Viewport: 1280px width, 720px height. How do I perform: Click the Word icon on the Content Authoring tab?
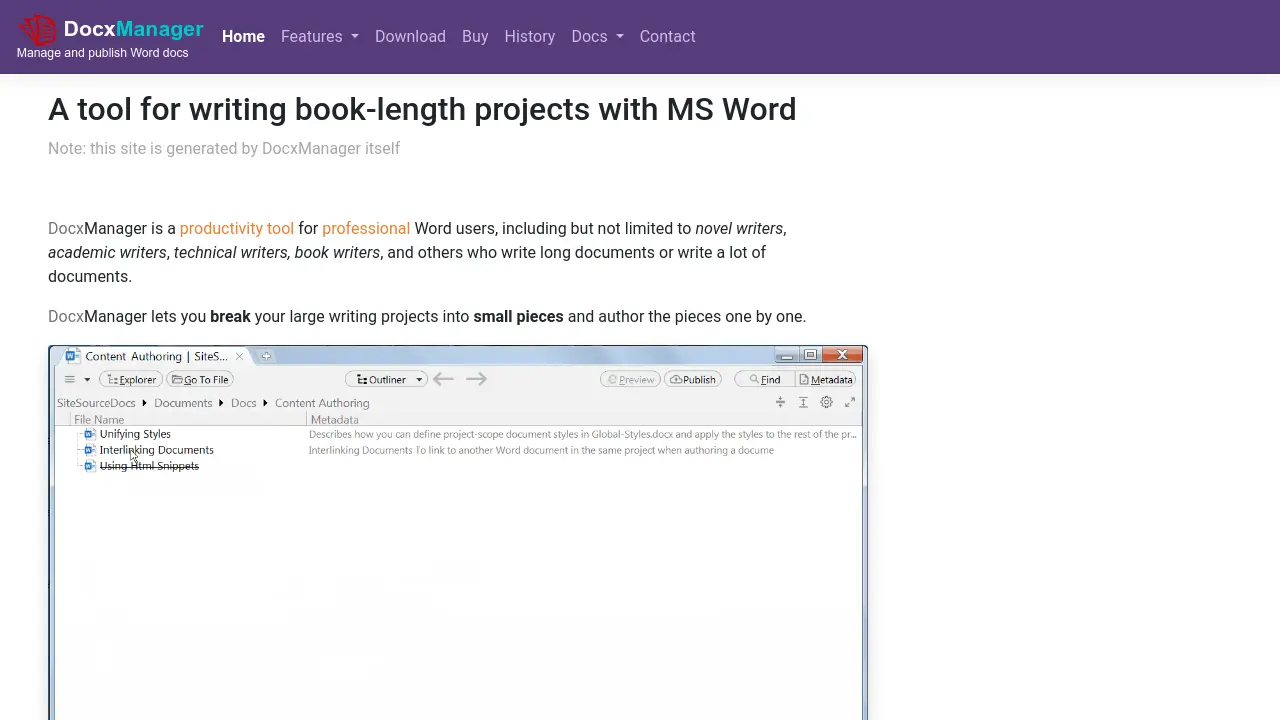coord(72,356)
